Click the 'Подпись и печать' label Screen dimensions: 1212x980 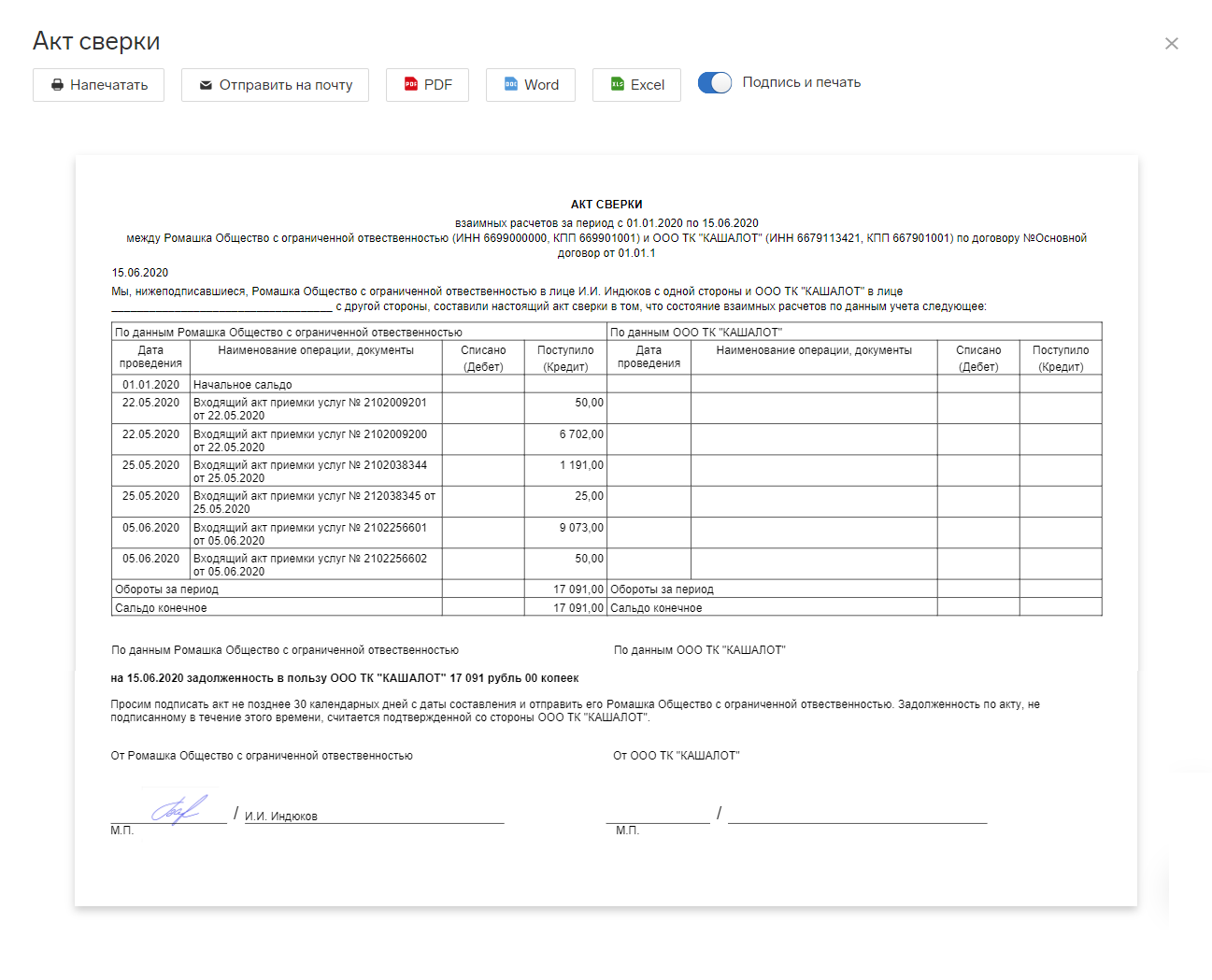802,82
